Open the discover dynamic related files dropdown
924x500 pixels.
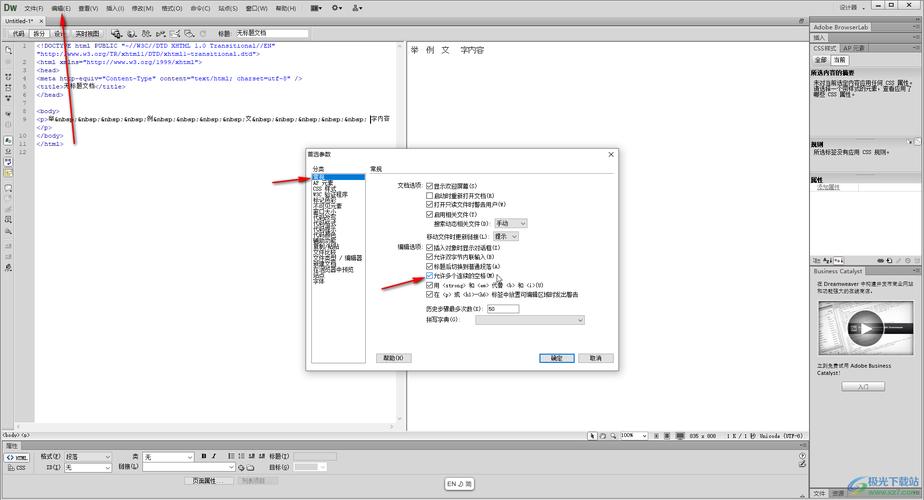[510, 223]
